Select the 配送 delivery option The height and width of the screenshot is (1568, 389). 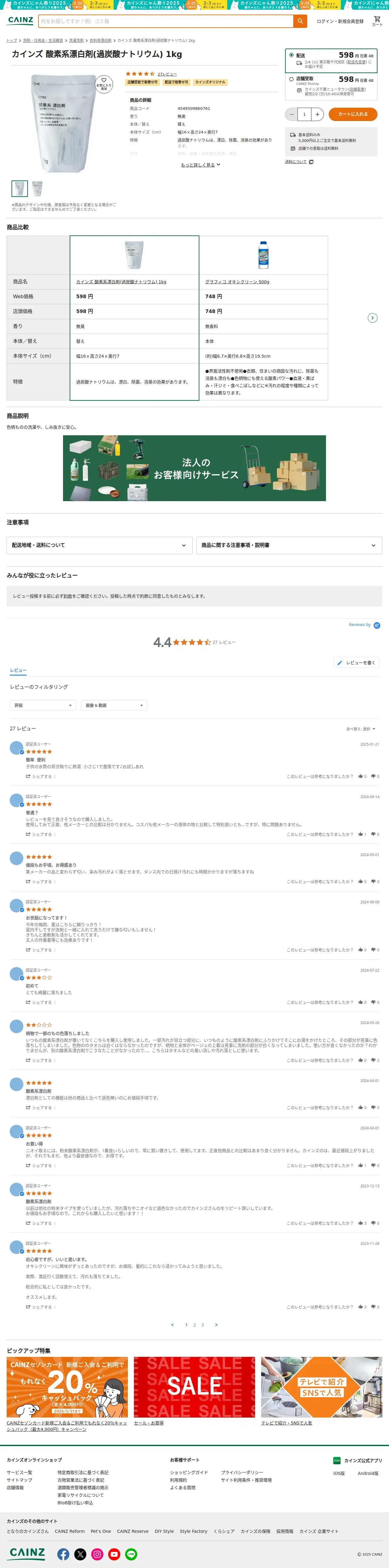(291, 55)
